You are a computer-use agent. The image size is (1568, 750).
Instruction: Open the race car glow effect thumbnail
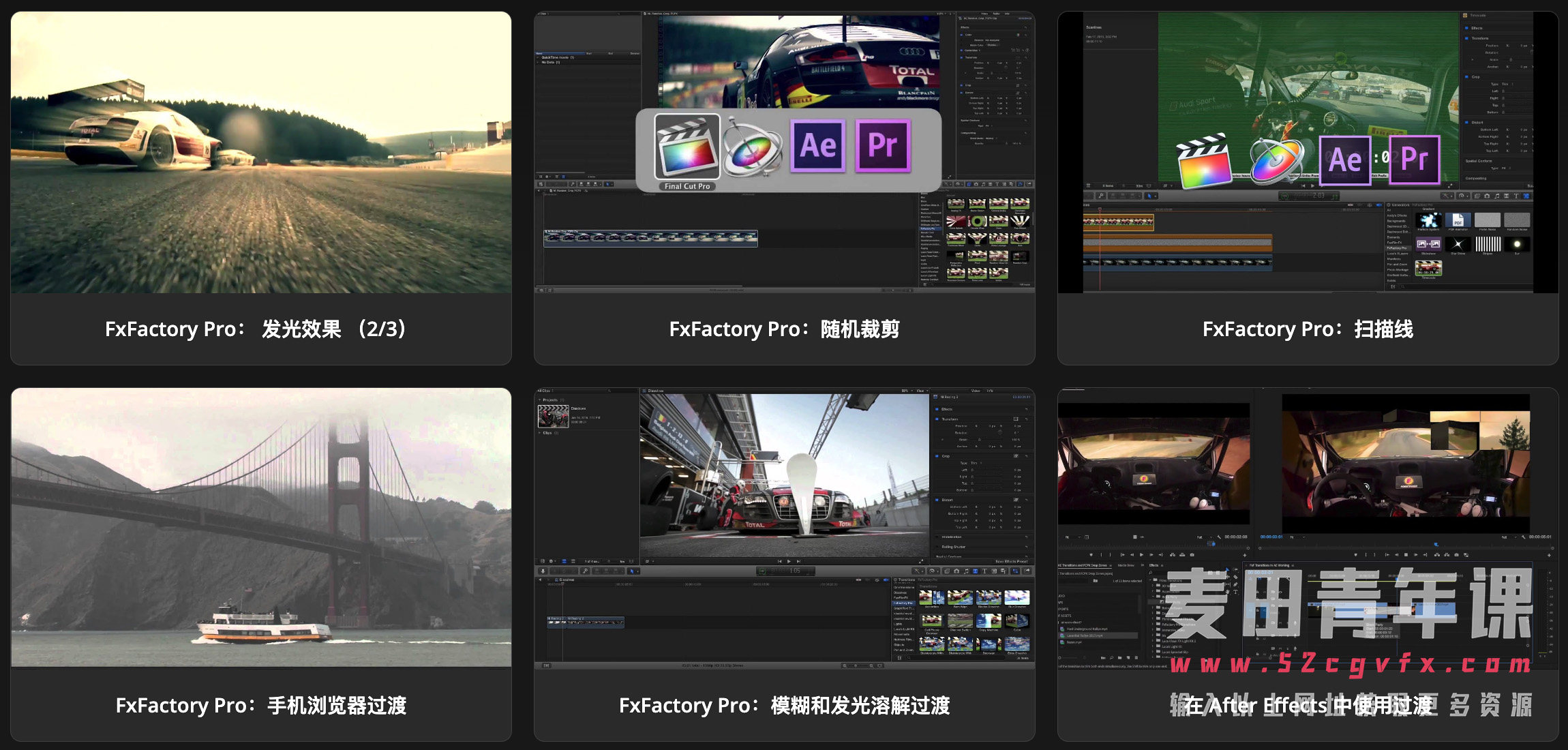coord(261,153)
